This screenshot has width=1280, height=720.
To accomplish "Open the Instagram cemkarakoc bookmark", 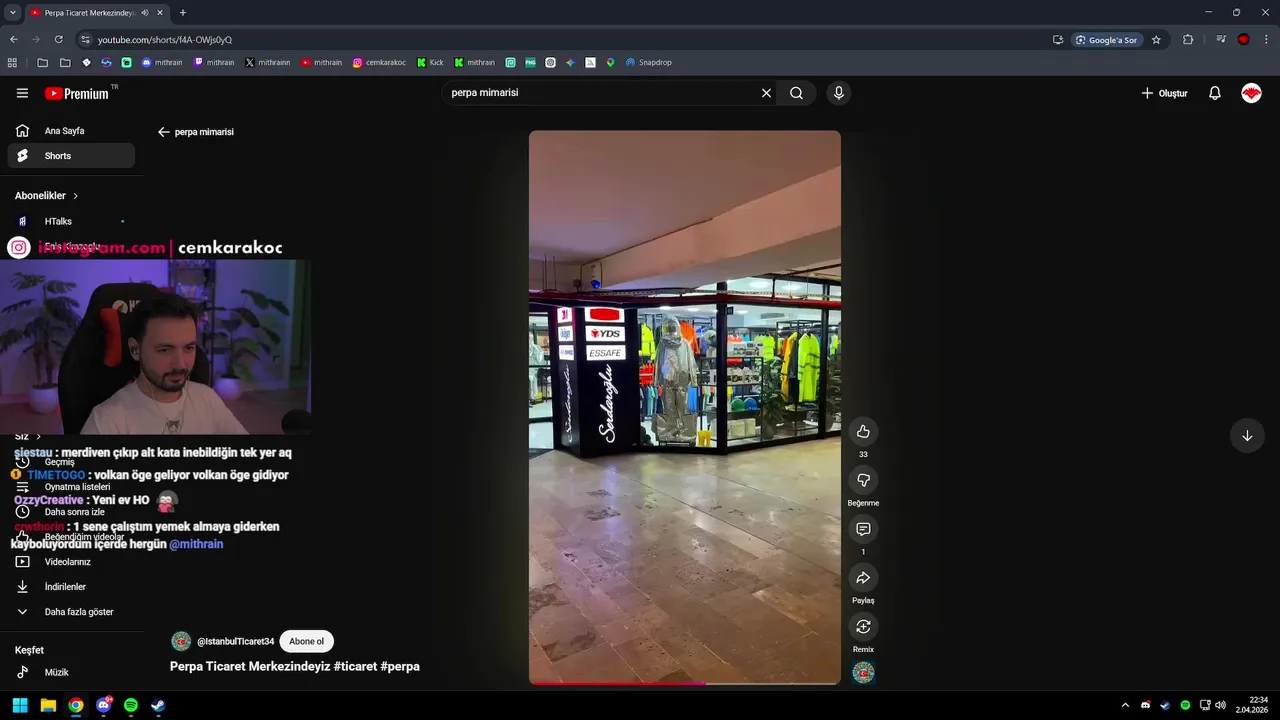I will 379,62.
